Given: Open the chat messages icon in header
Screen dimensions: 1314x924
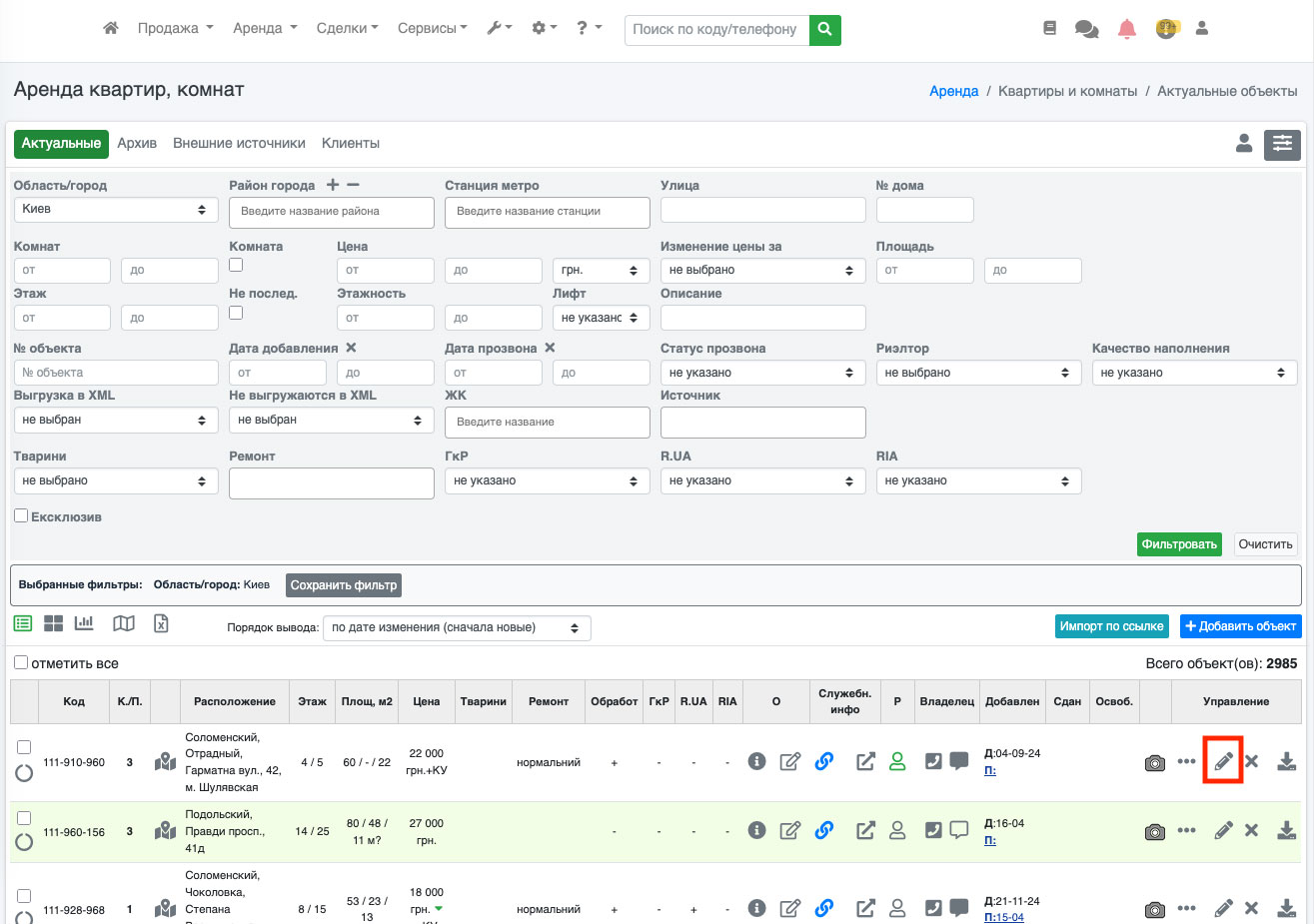Looking at the screenshot, I should tap(1086, 29).
